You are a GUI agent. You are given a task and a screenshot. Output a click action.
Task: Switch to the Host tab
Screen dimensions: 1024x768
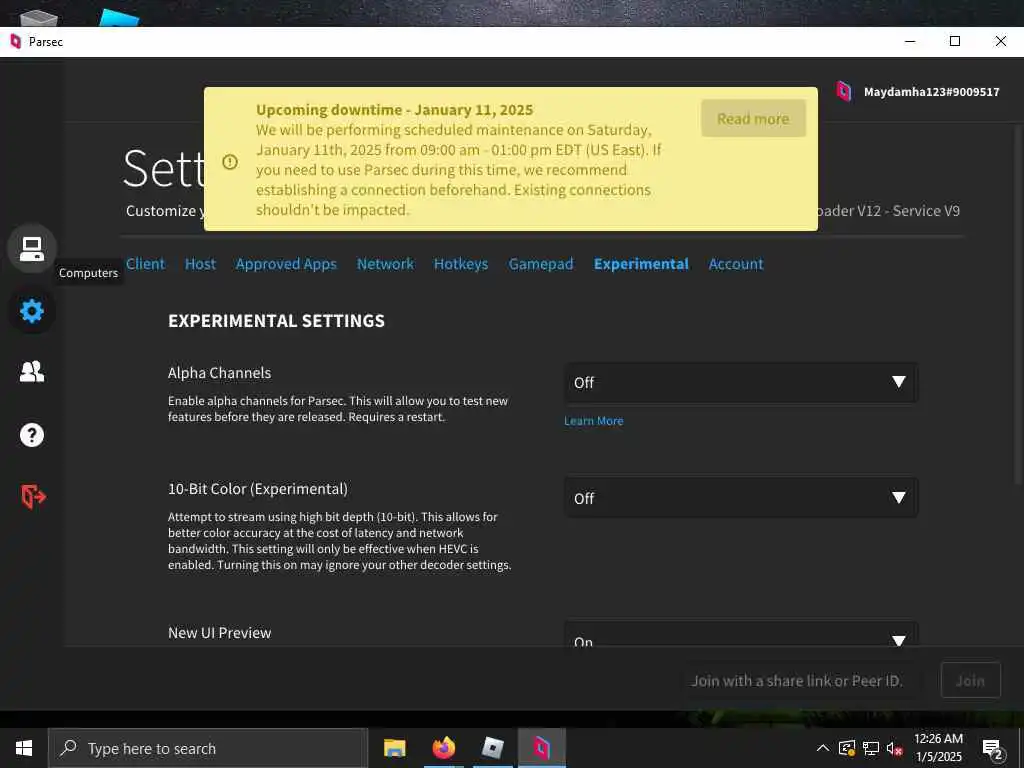click(200, 264)
